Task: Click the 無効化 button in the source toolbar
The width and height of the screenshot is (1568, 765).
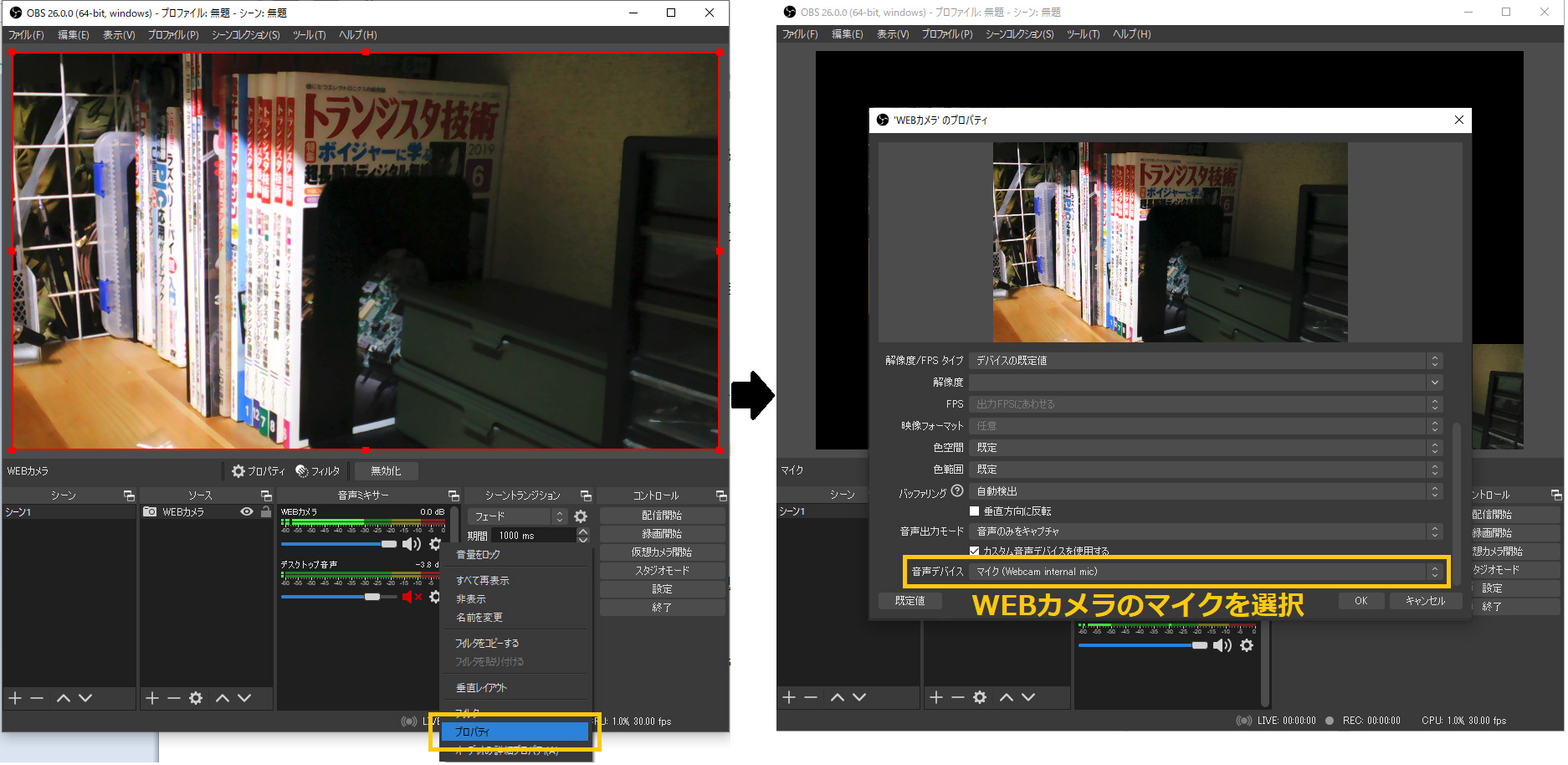Action: pos(386,471)
